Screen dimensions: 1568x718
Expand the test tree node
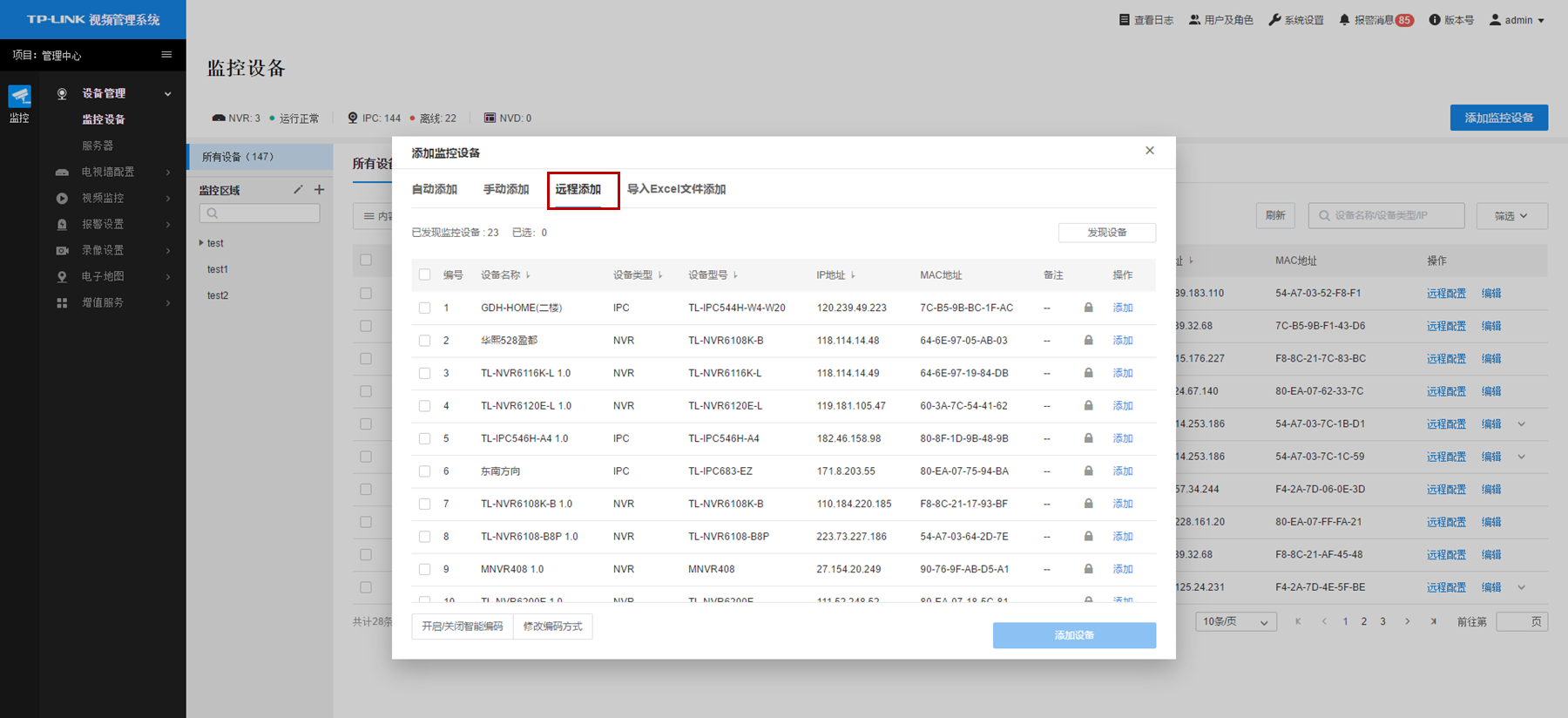pyautogui.click(x=201, y=243)
